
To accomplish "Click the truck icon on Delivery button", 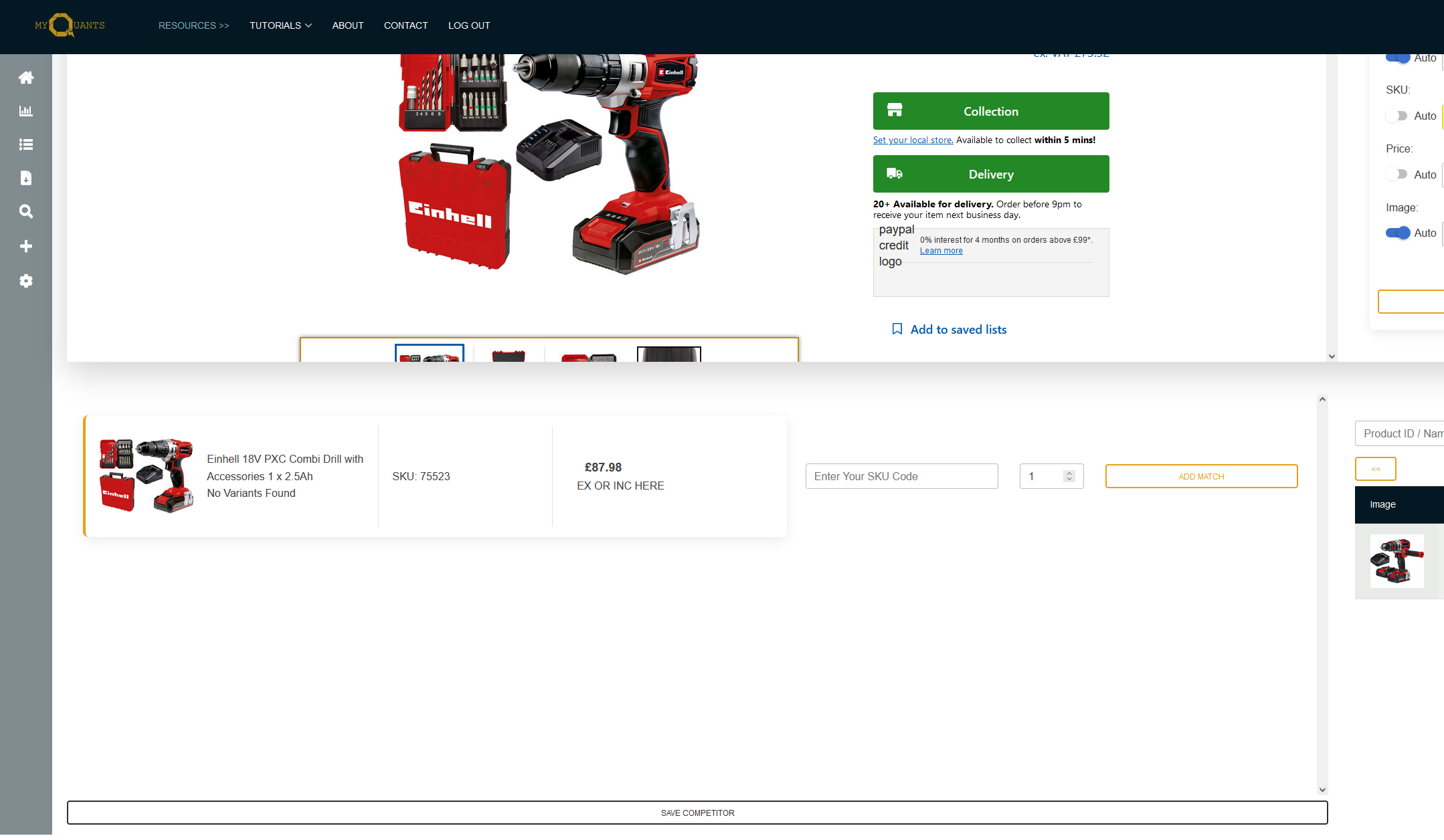I will point(895,174).
